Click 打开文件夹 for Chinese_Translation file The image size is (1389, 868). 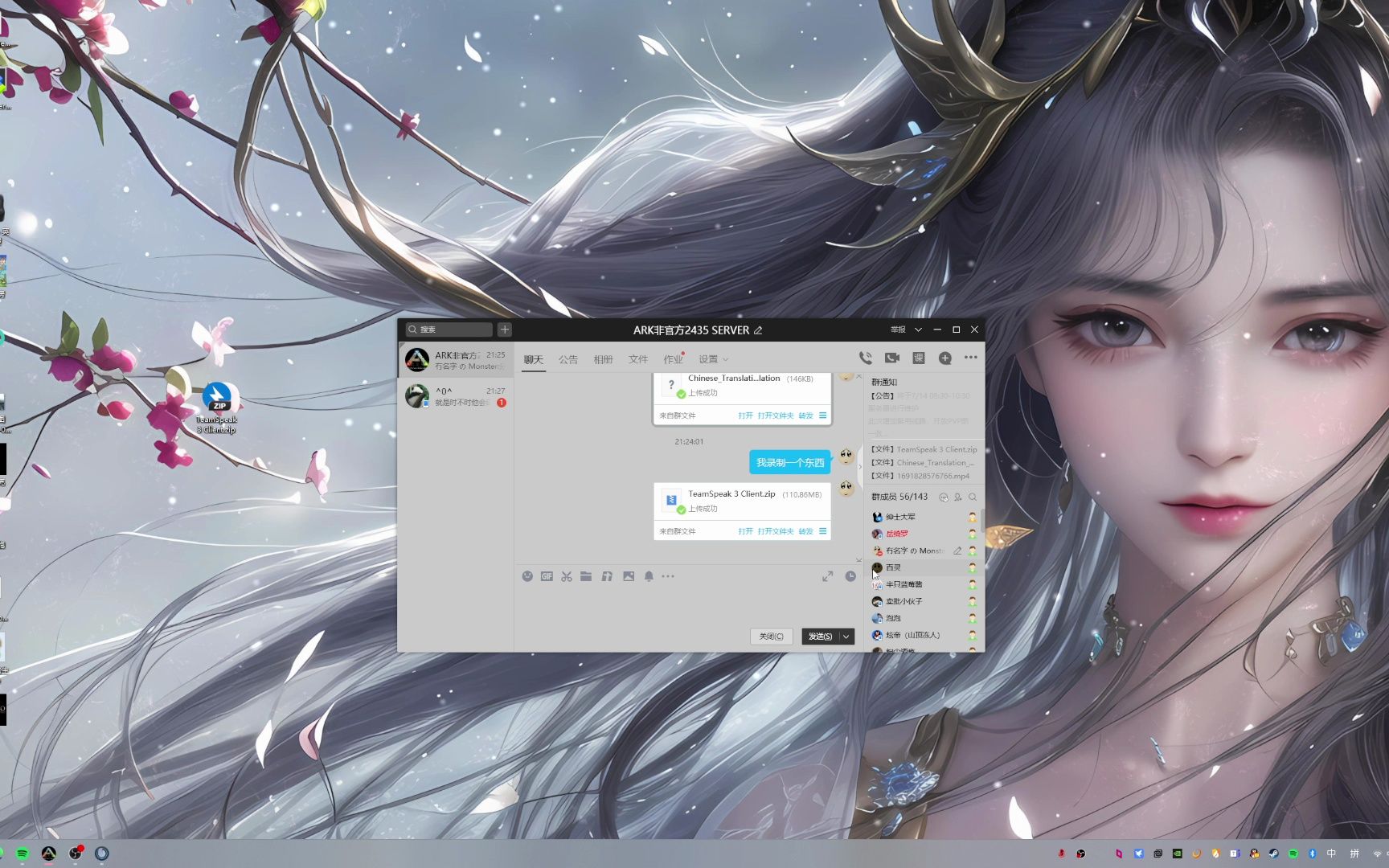[775, 416]
